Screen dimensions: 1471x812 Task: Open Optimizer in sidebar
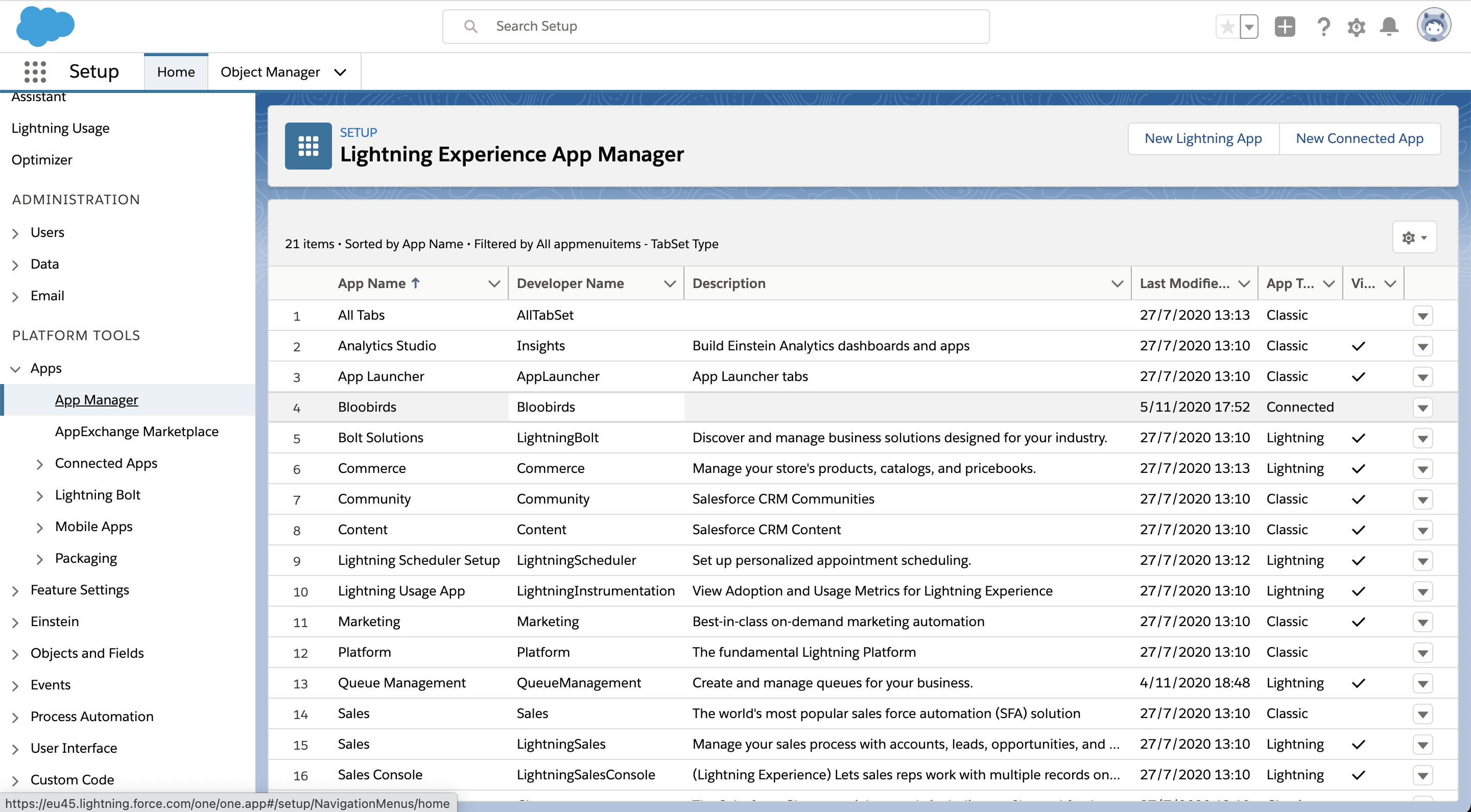click(x=42, y=160)
